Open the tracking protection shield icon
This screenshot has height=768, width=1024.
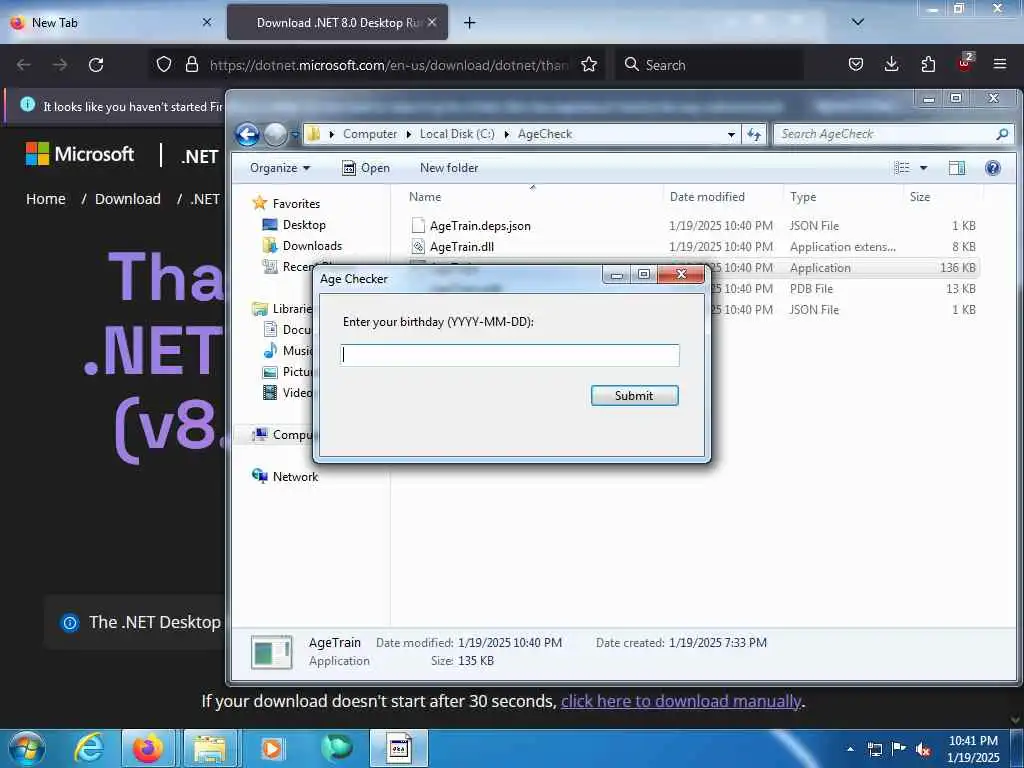point(164,64)
